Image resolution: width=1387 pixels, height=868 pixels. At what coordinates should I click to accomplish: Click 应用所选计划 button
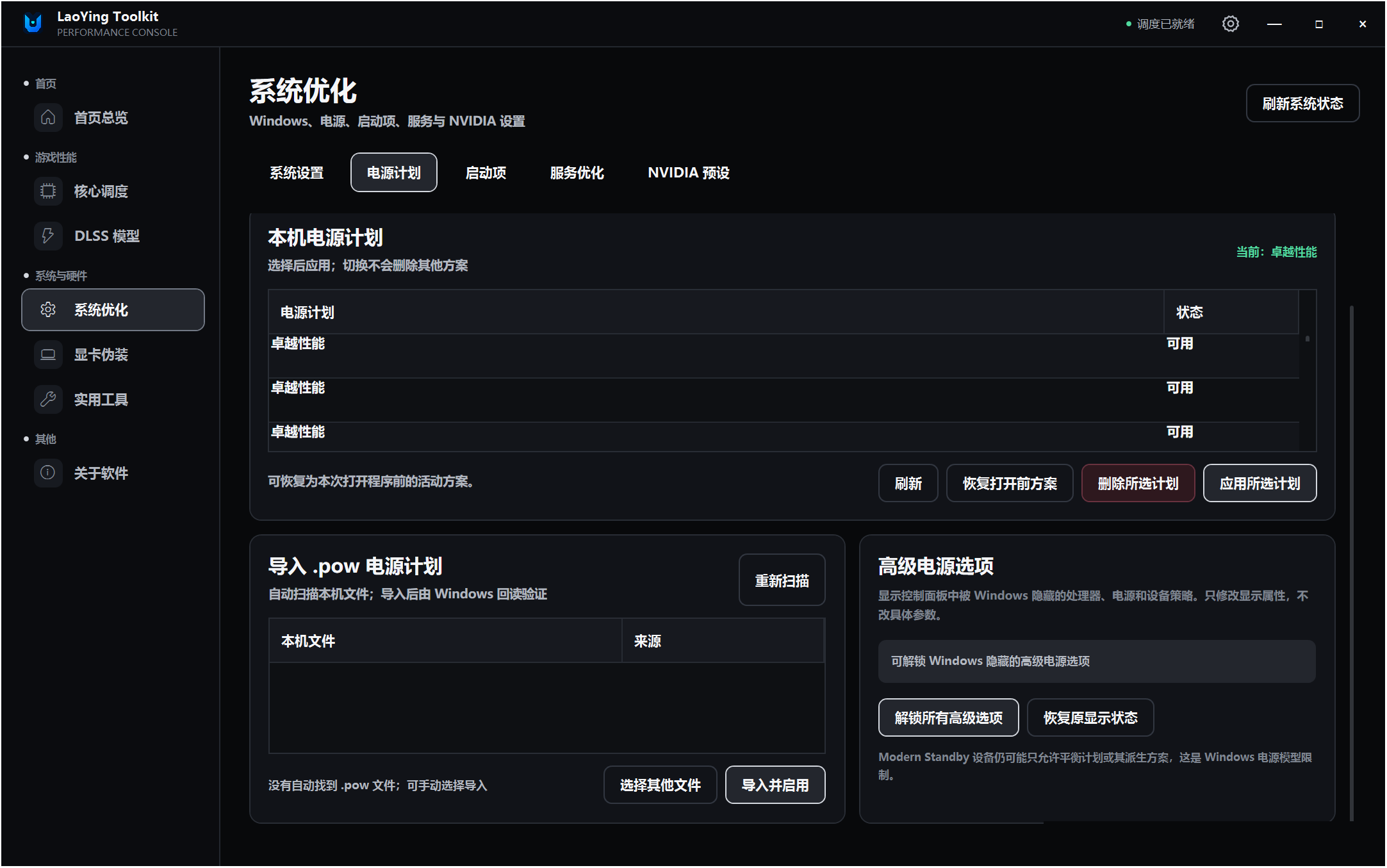tap(1260, 483)
